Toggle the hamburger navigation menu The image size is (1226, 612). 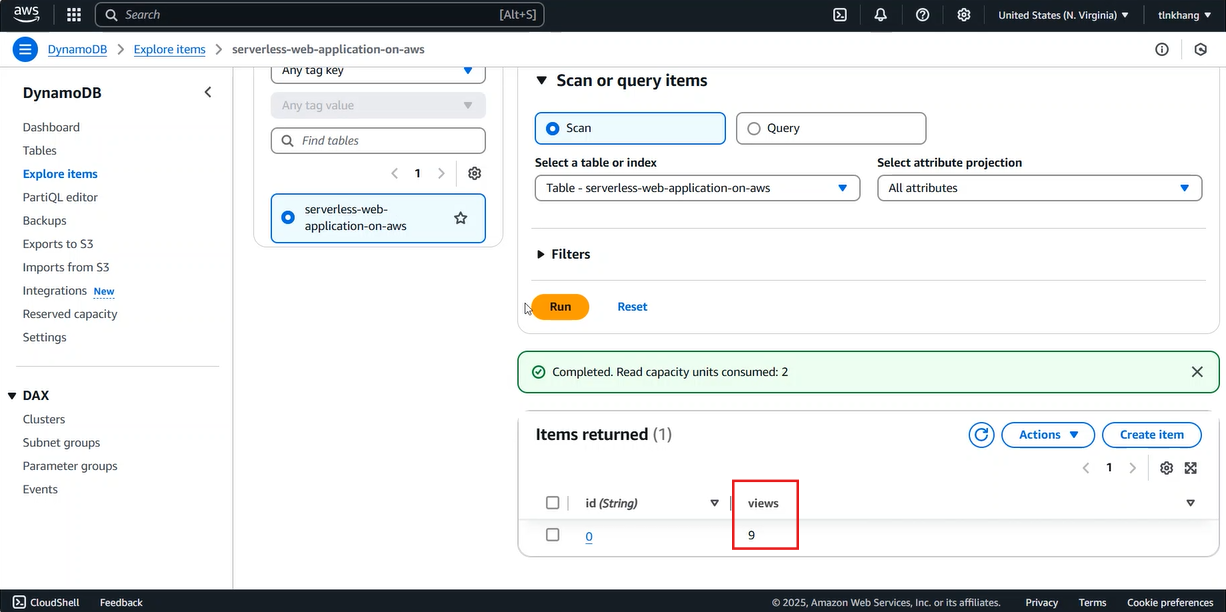[x=25, y=49]
